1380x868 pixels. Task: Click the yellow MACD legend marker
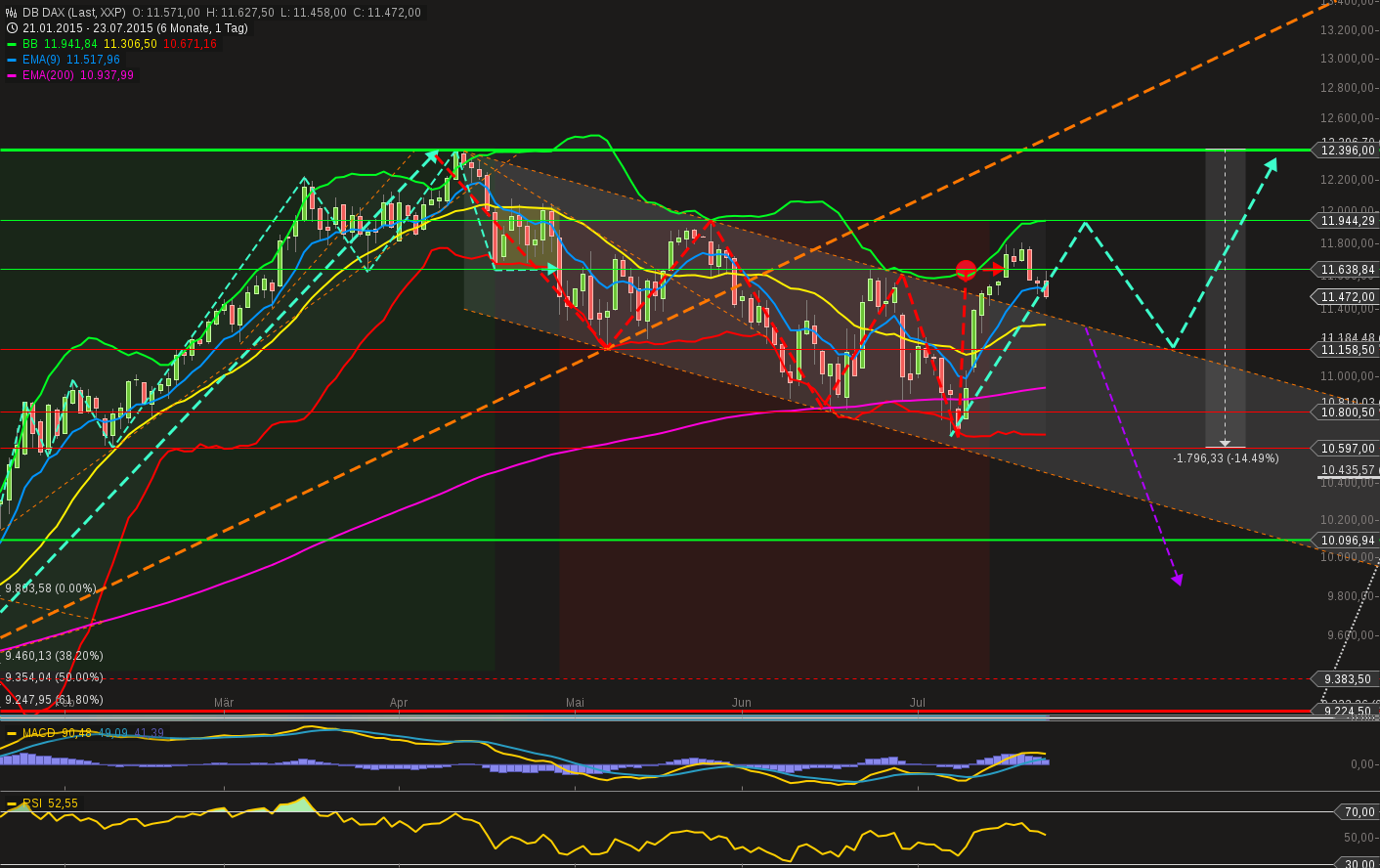click(12, 733)
